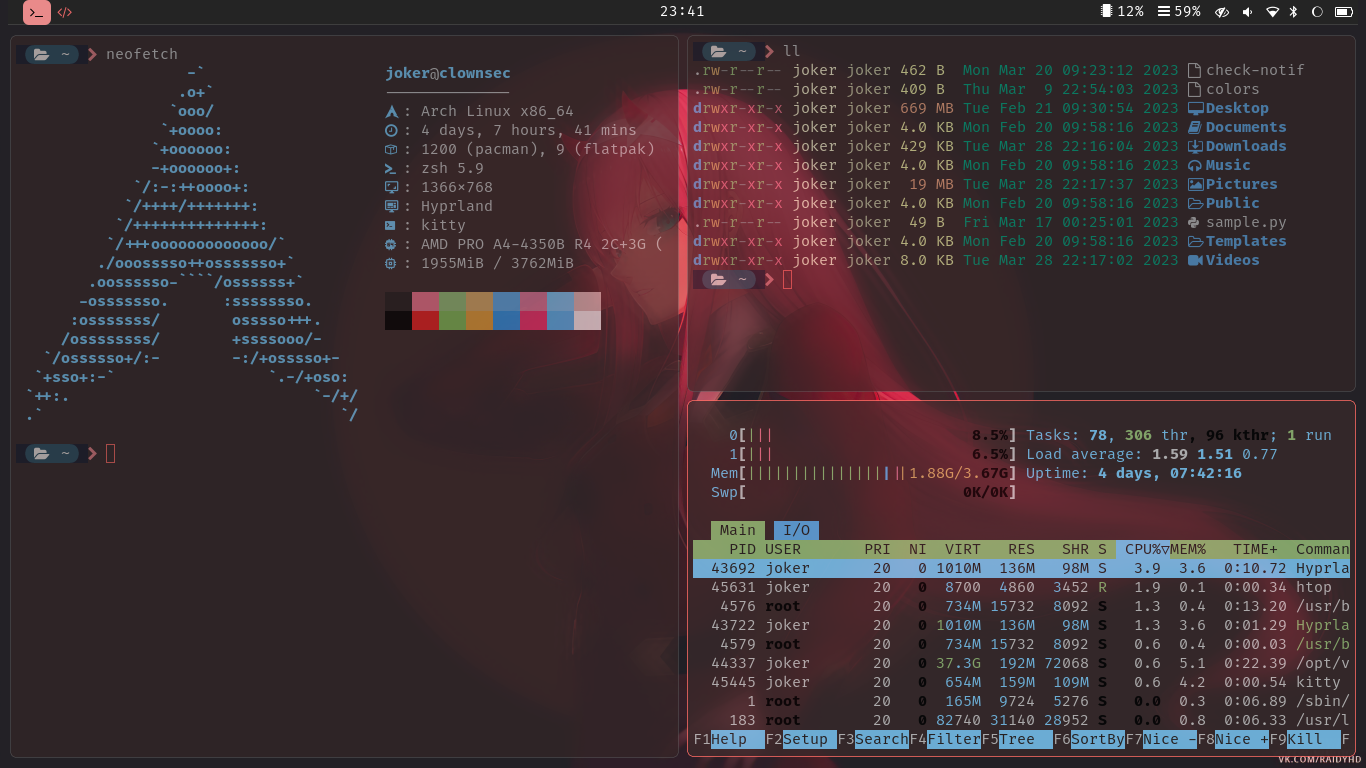The height and width of the screenshot is (768, 1366).
Task: Click the 669 MB size of Desktop
Action: pos(927,108)
